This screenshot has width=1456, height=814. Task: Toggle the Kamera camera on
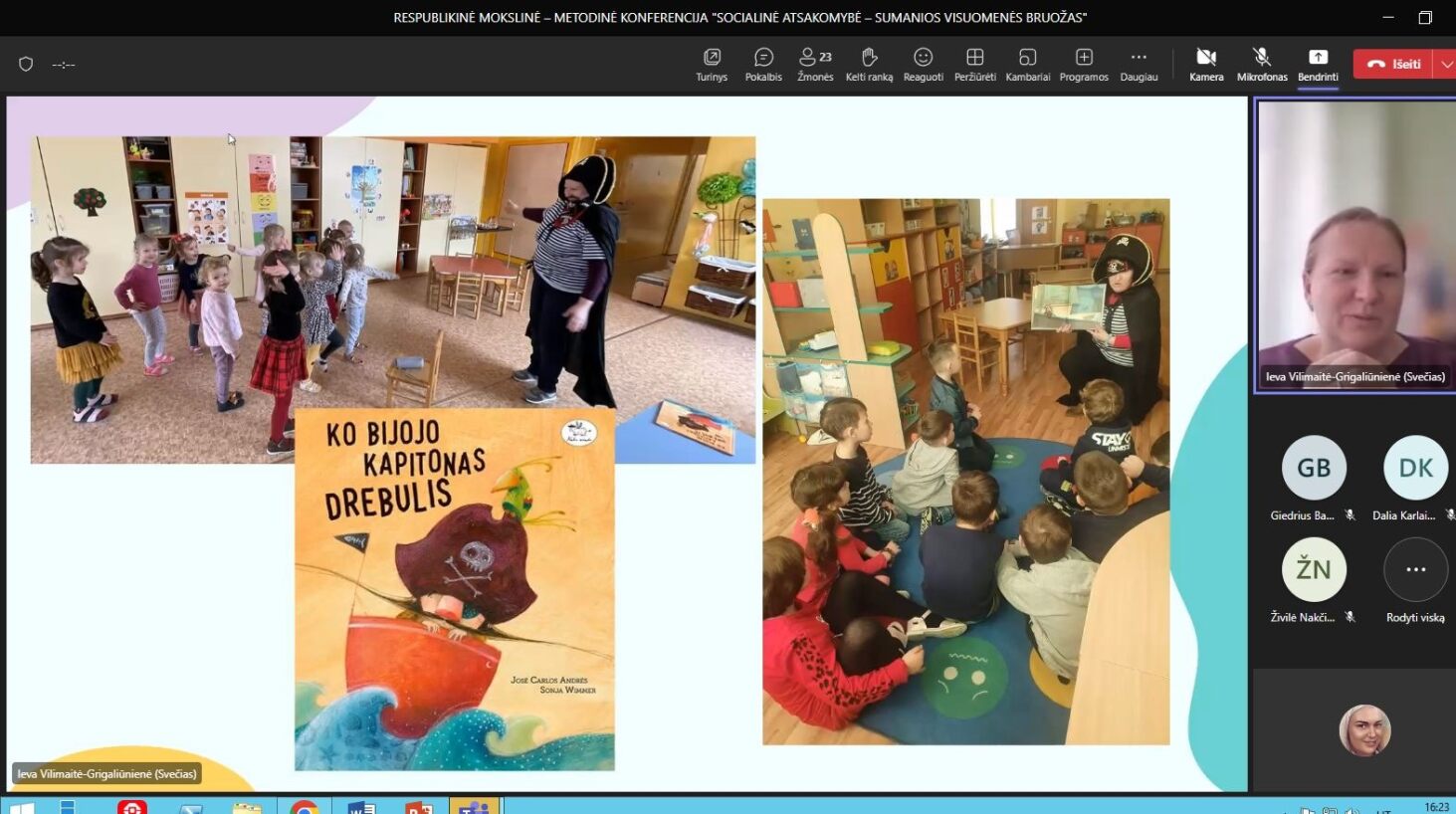[1206, 65]
